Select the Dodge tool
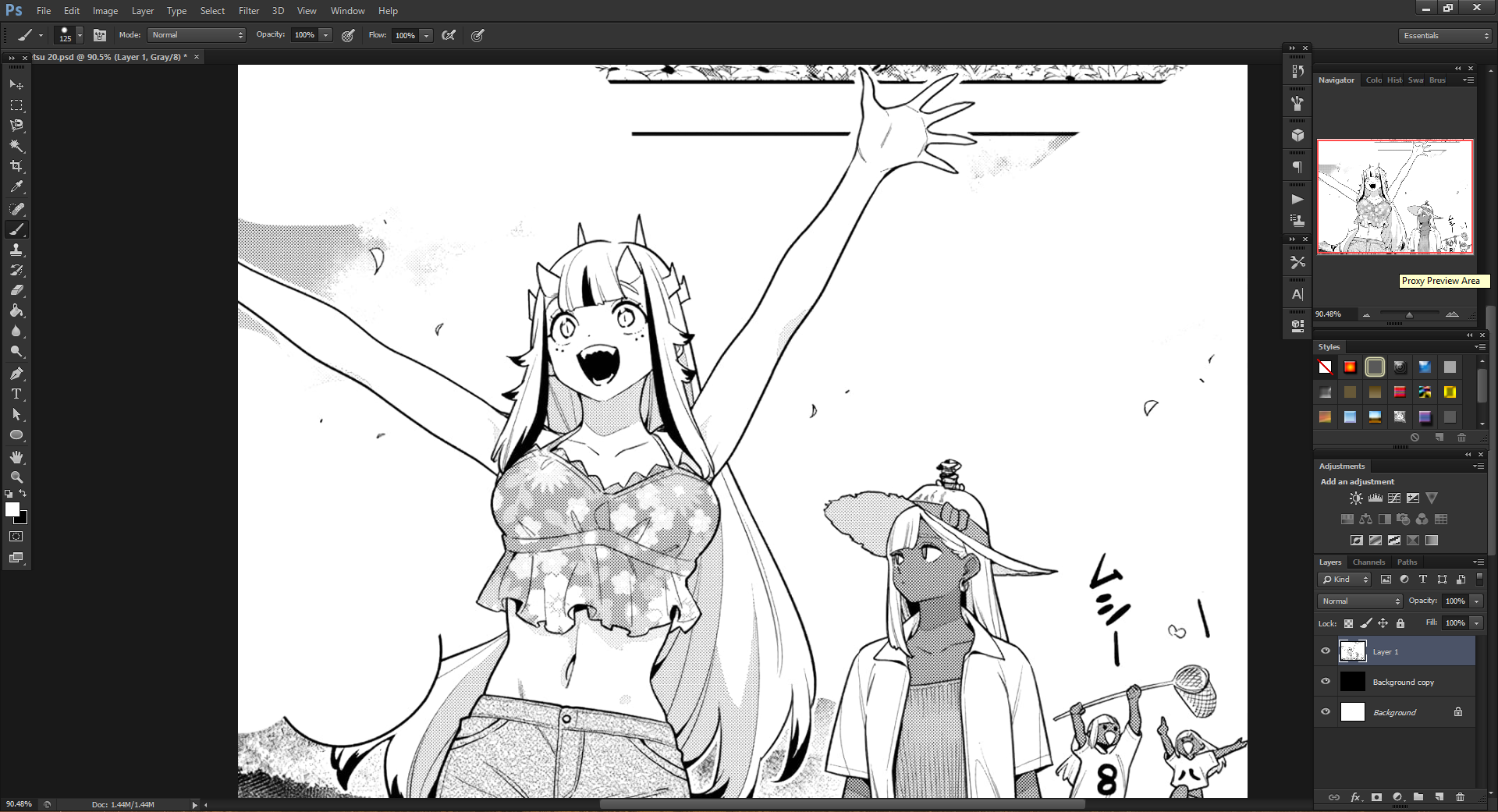 16,351
